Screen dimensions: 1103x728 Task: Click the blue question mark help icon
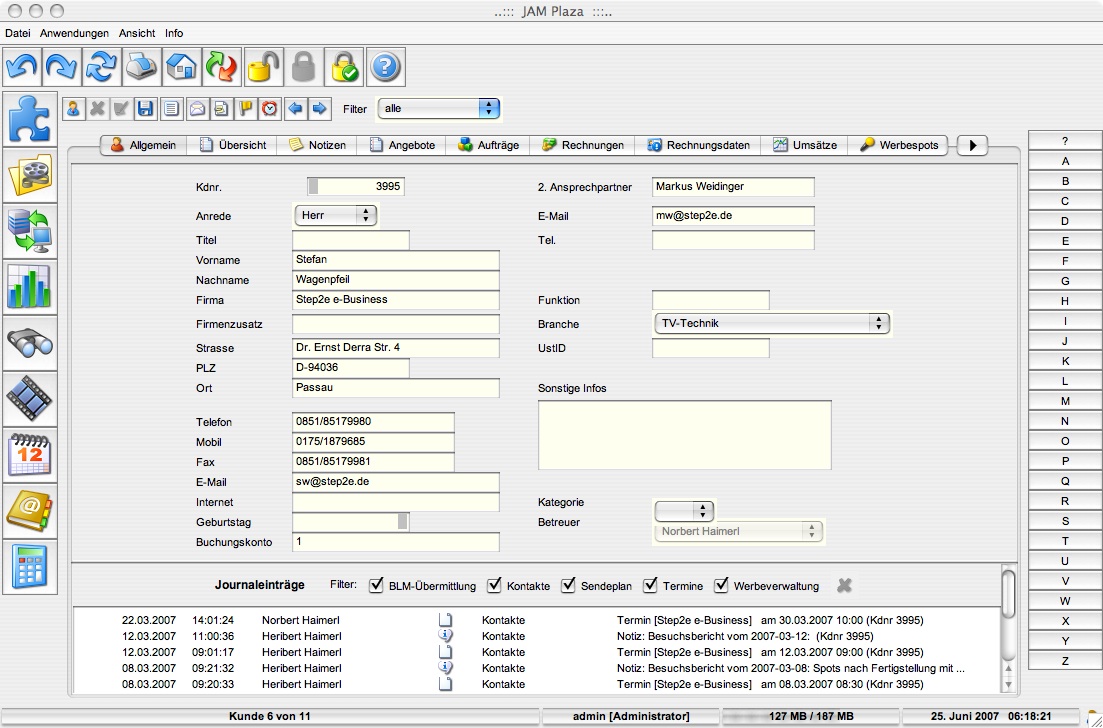click(385, 67)
